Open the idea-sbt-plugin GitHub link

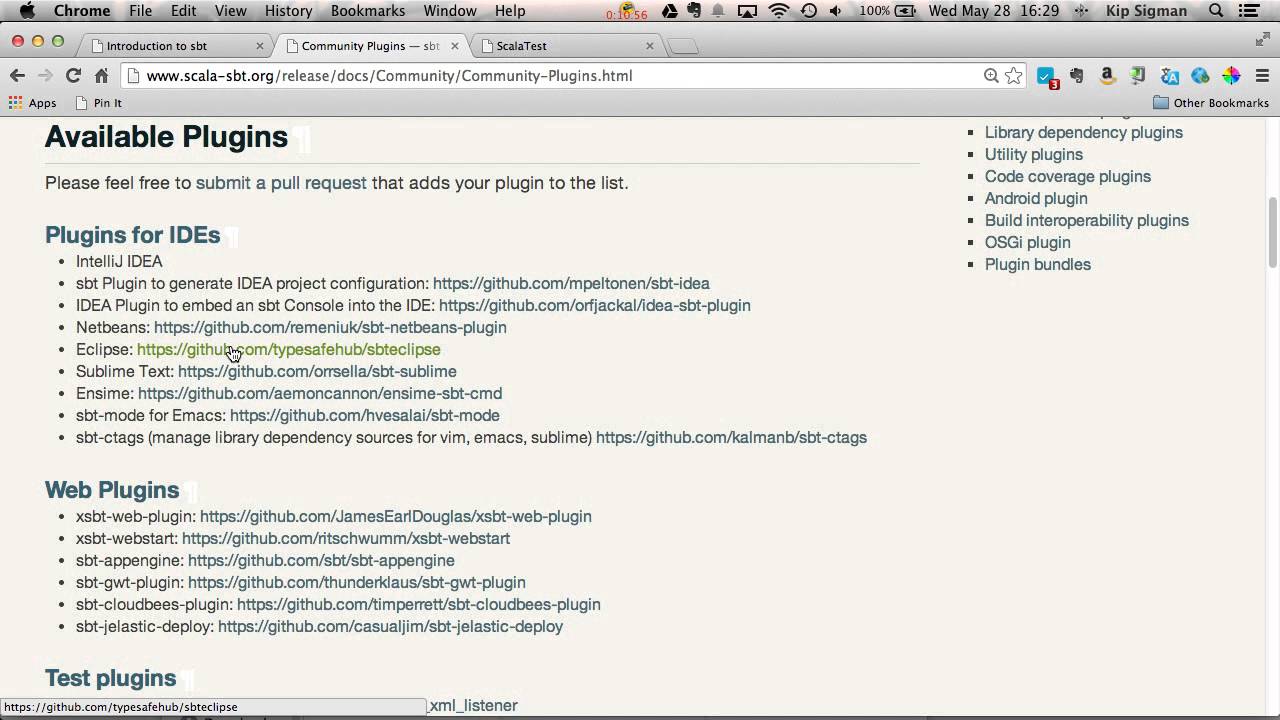pyautogui.click(x=594, y=306)
